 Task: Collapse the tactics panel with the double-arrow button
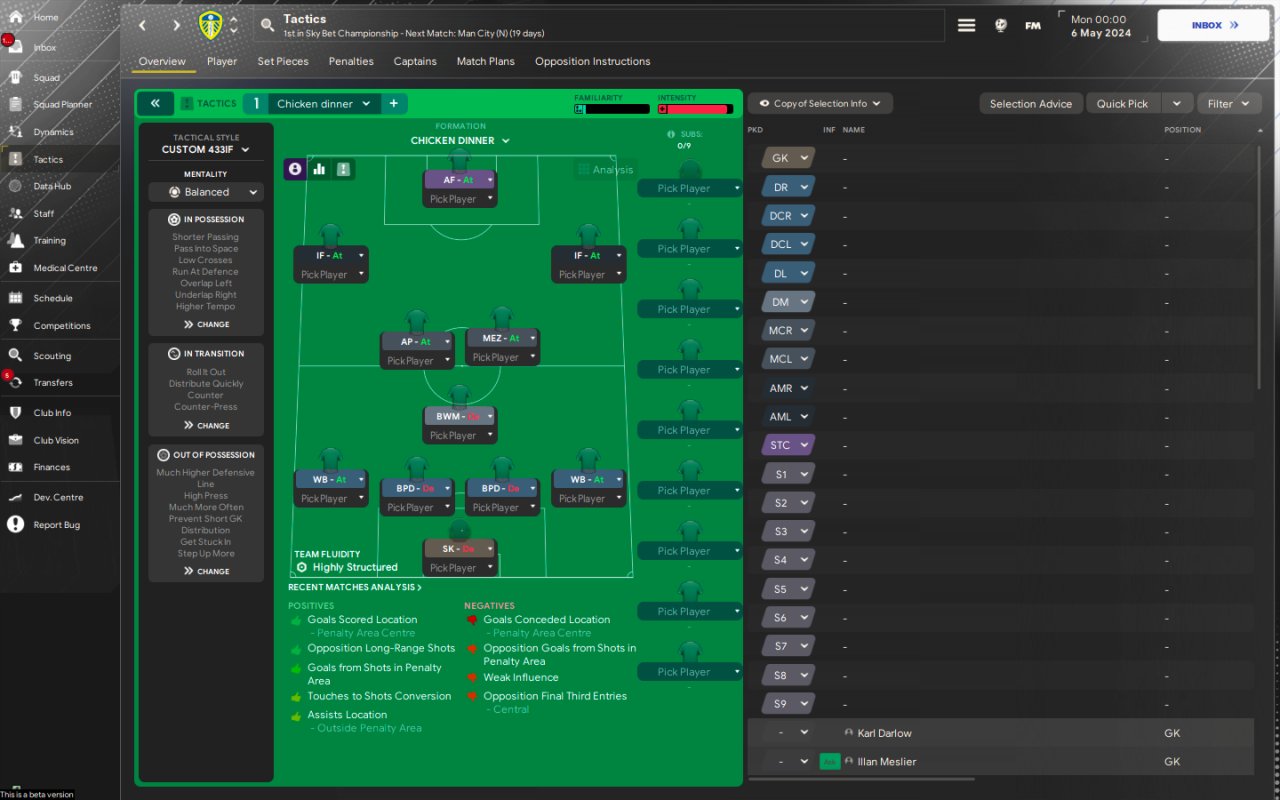tap(155, 103)
